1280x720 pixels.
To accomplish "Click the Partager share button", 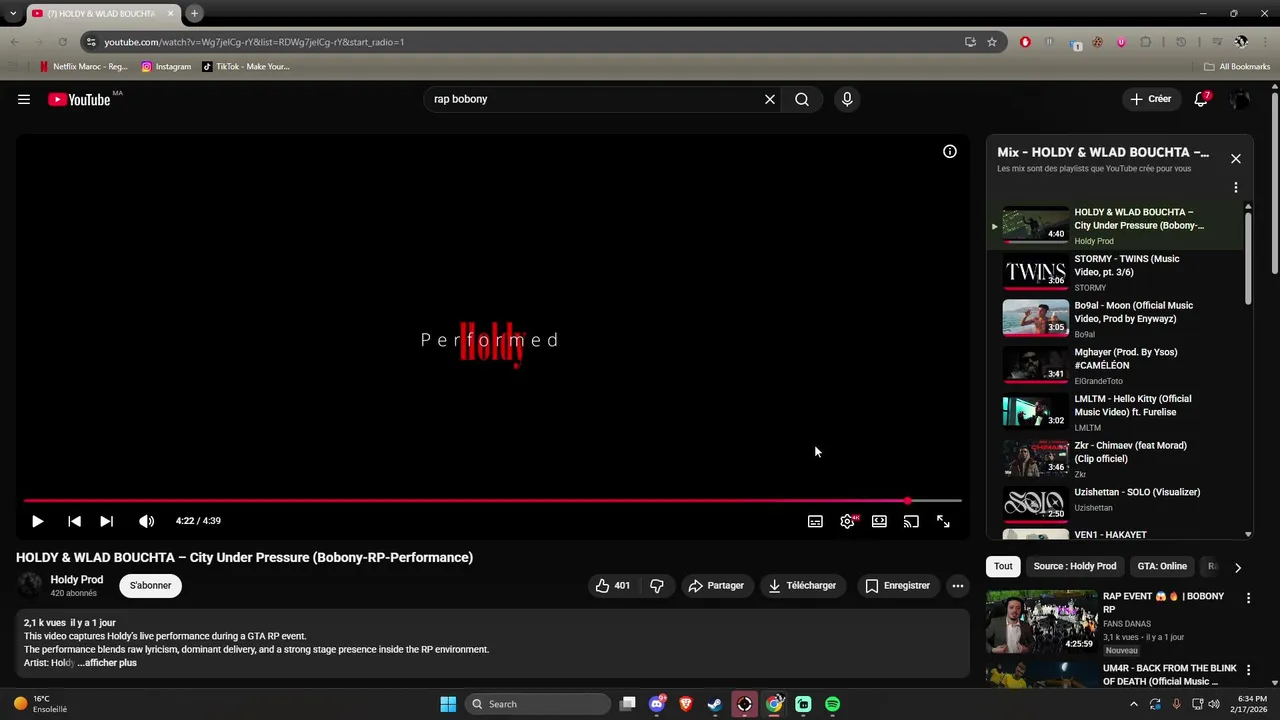I will pos(716,586).
